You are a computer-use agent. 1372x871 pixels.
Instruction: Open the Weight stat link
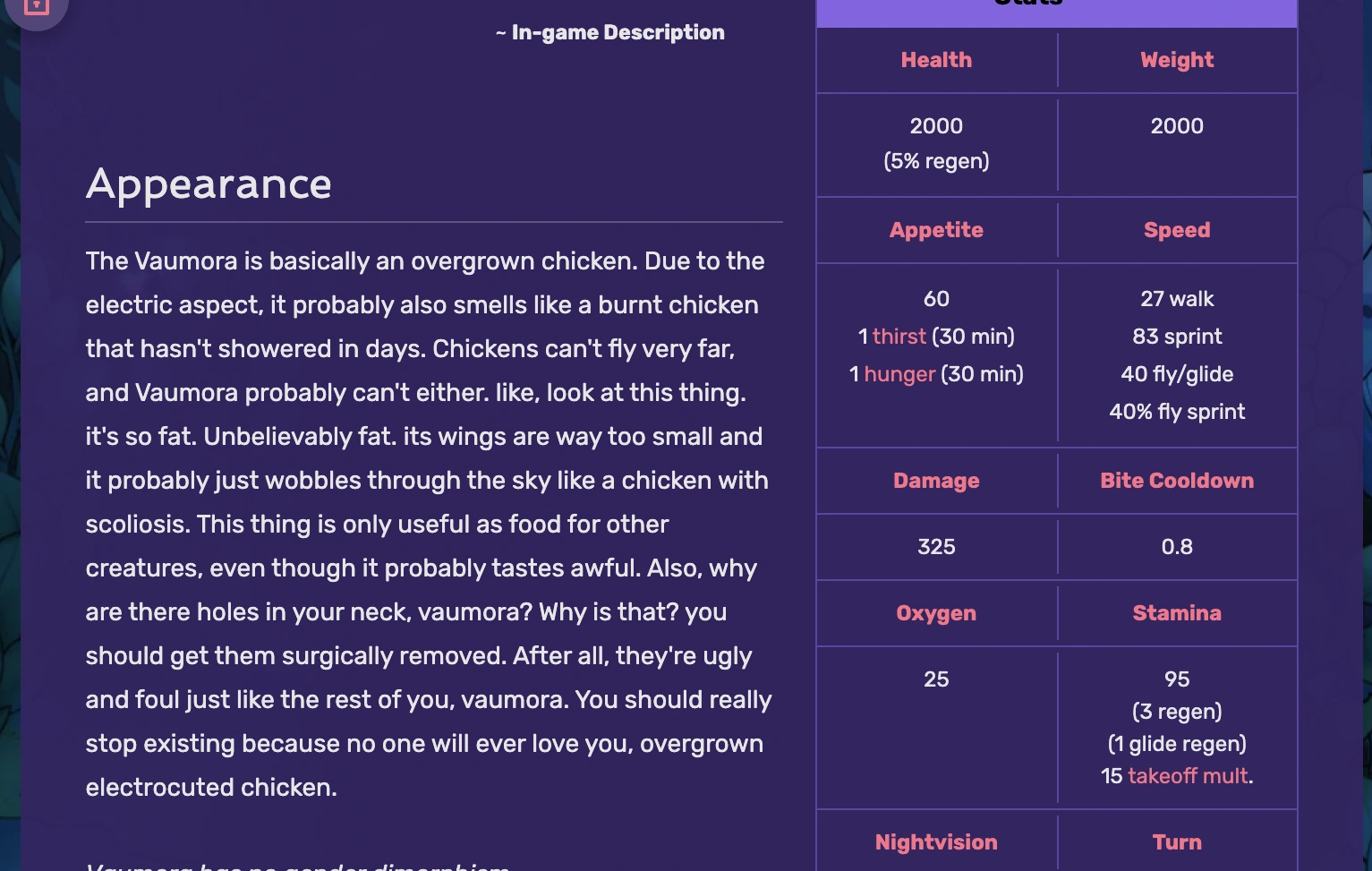coord(1177,60)
